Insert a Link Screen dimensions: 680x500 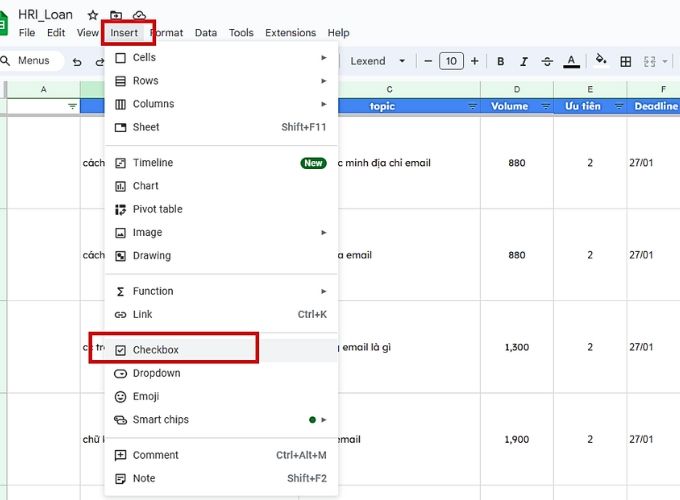tap(221, 314)
